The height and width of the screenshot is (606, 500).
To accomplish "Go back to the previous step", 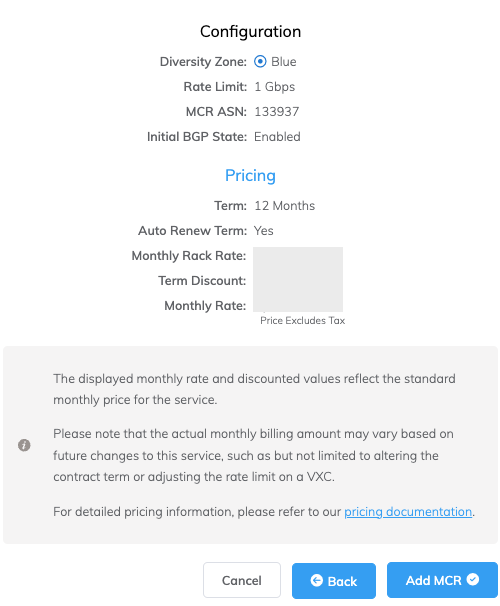I will click(334, 580).
